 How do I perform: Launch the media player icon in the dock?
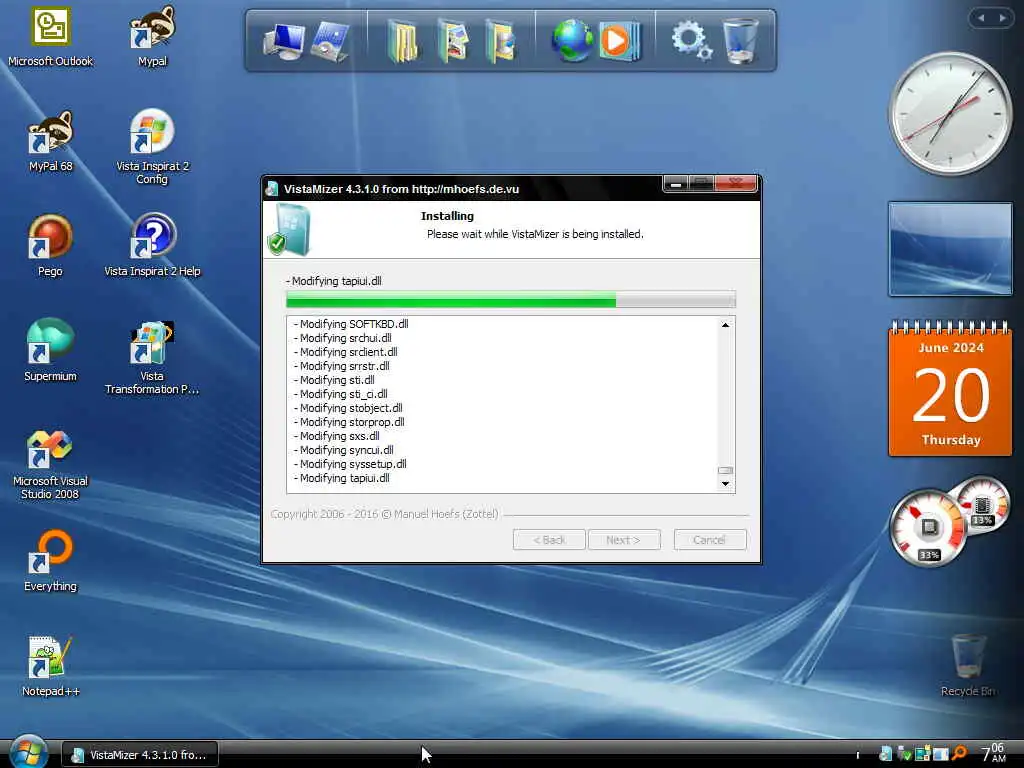coord(619,40)
